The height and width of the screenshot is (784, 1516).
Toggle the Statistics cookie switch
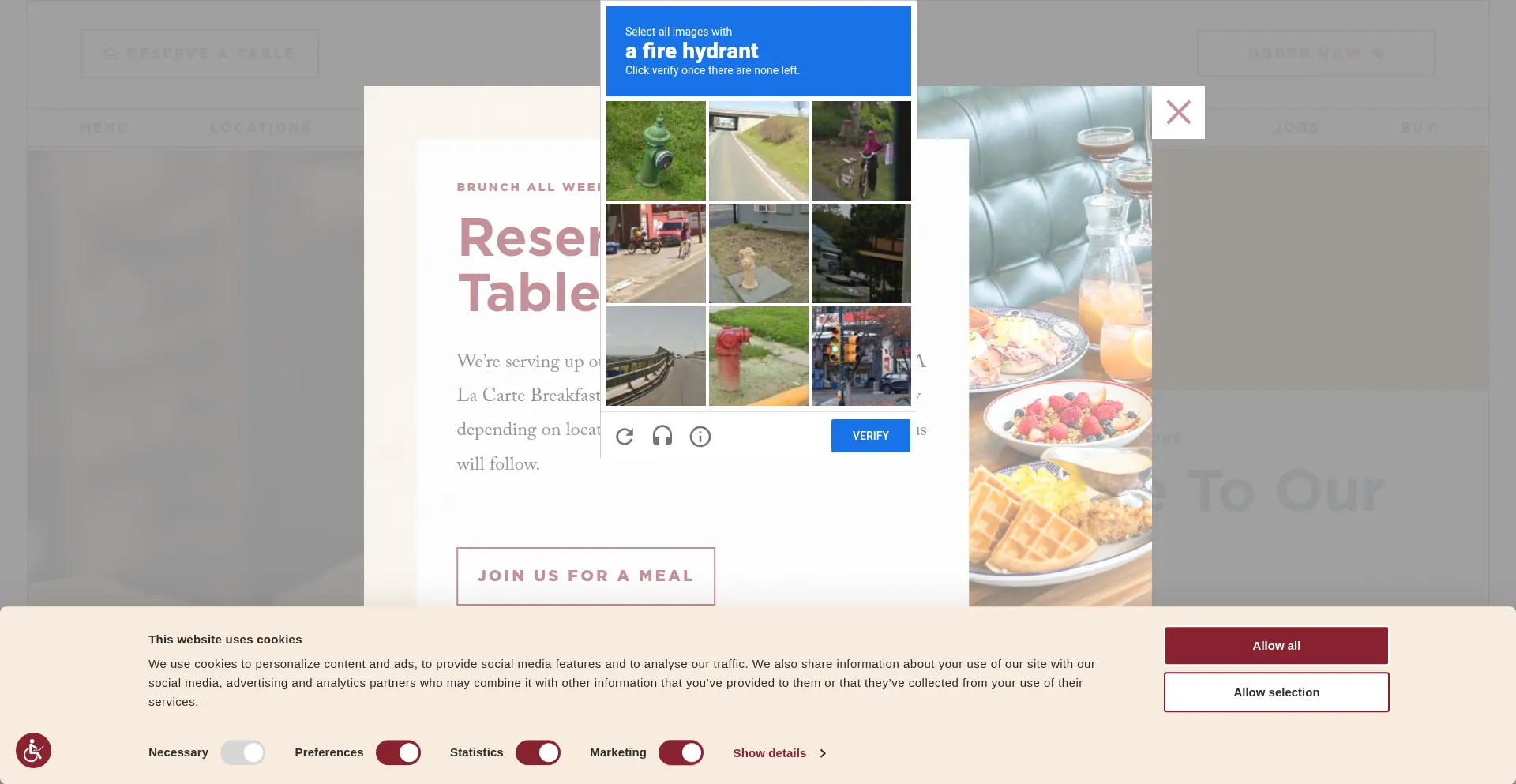point(538,752)
